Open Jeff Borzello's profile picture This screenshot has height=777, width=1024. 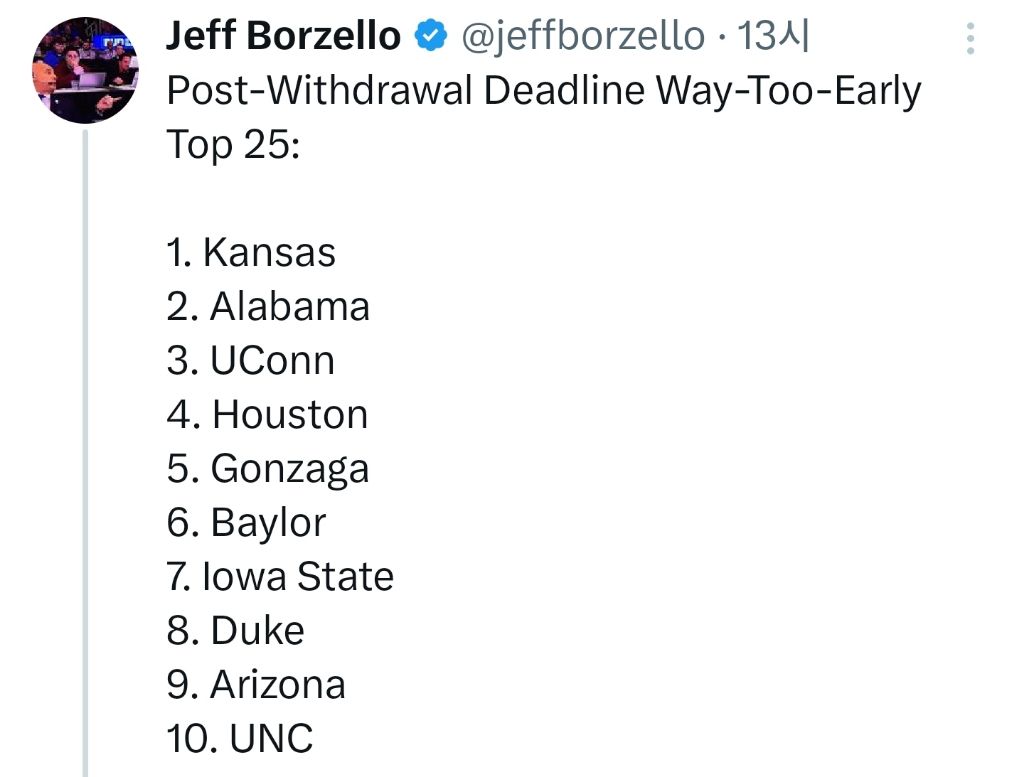point(86,71)
